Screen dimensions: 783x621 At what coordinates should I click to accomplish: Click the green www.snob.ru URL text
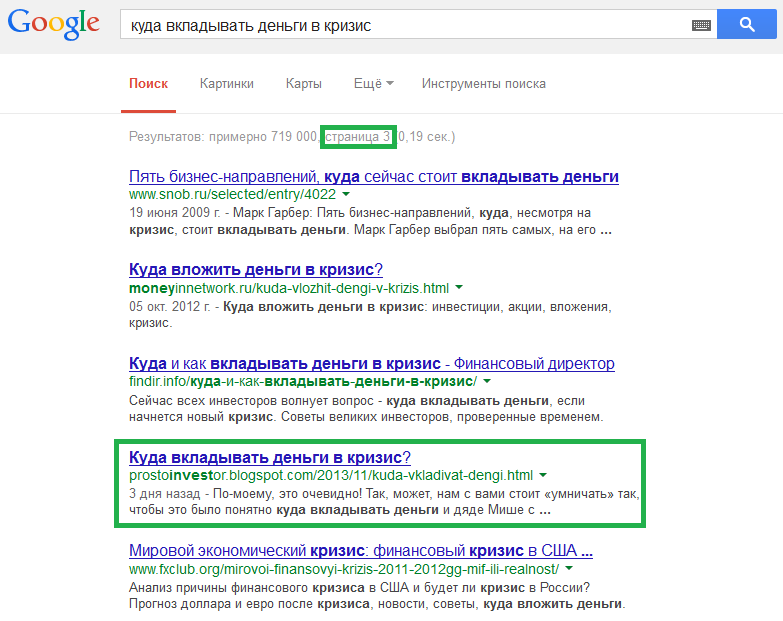pos(231,194)
